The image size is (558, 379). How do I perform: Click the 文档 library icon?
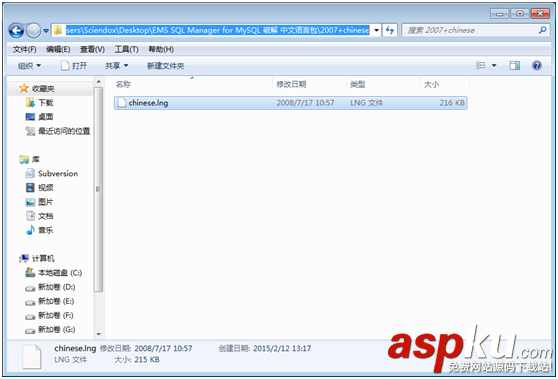30,216
